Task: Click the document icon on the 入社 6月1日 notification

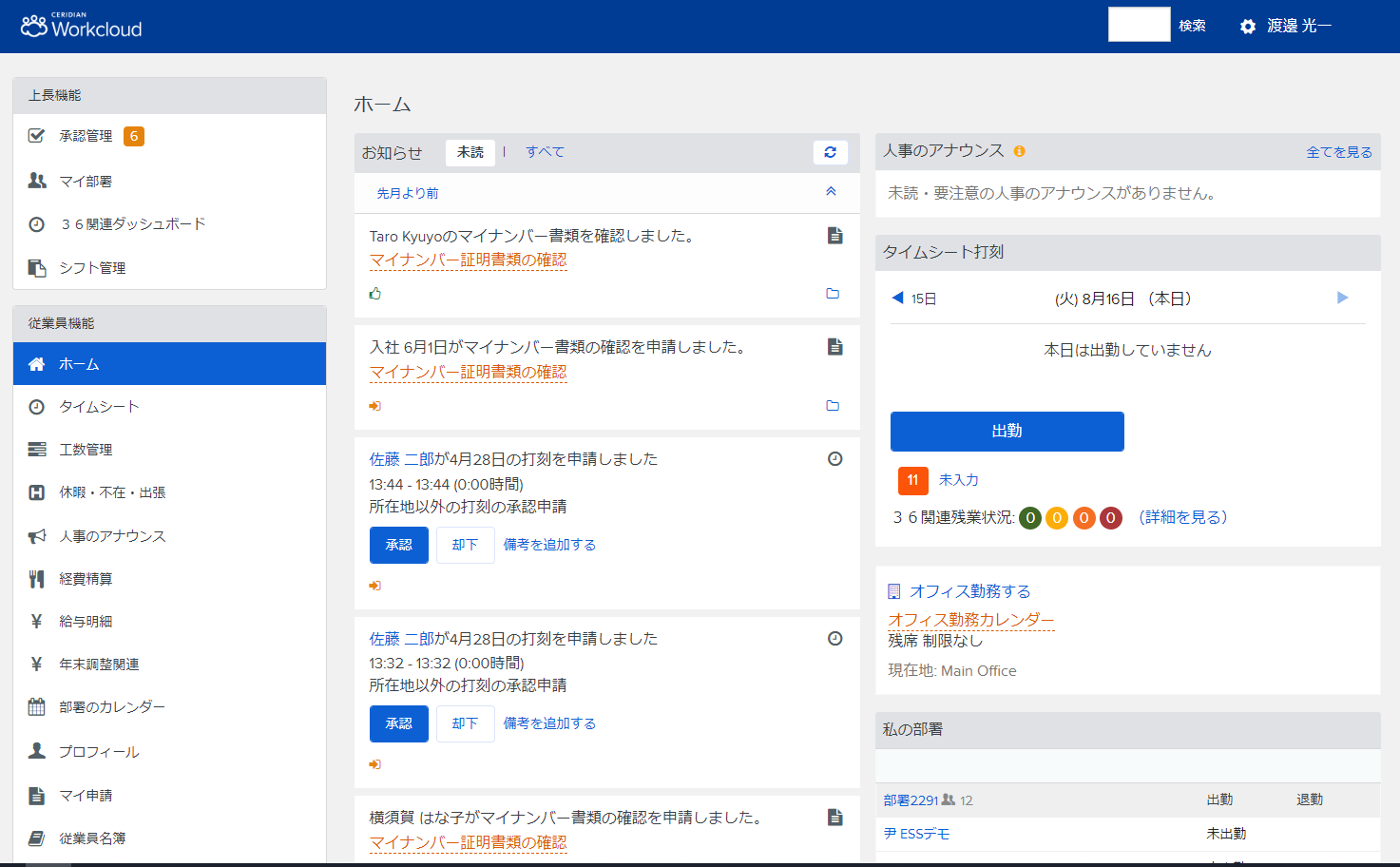Action: (834, 347)
